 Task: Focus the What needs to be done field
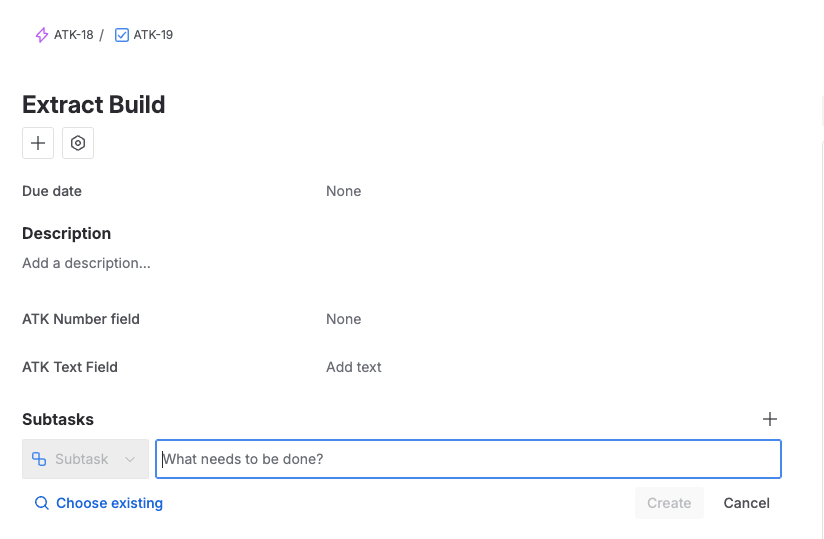(x=468, y=459)
